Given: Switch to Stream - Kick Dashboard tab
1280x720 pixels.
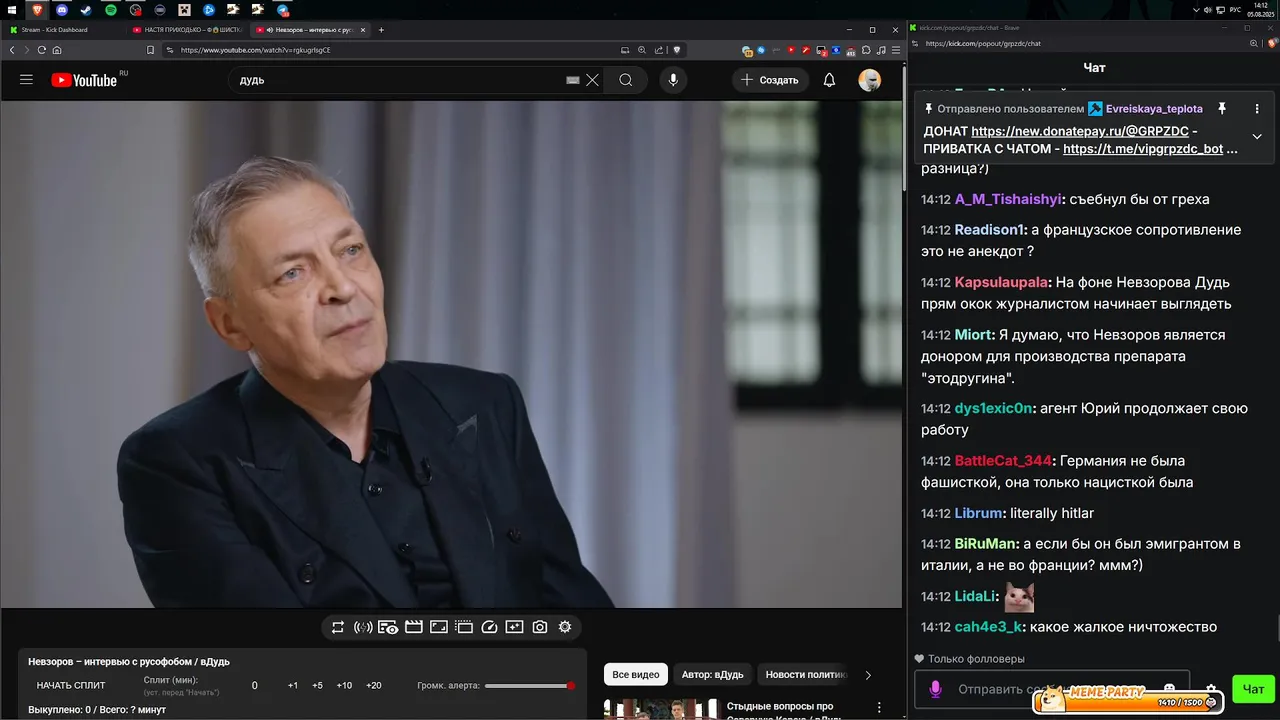Looking at the screenshot, I should 62,30.
